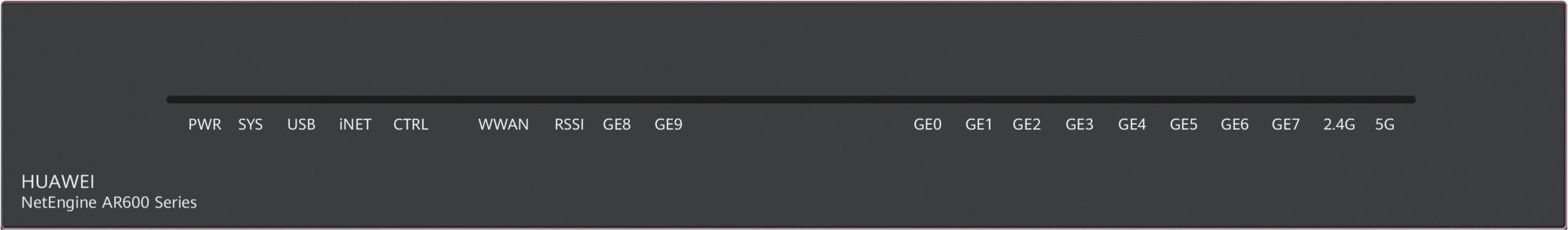Image resolution: width=1568 pixels, height=230 pixels.
Task: Click the HUAWEI brand text
Action: tap(58, 182)
